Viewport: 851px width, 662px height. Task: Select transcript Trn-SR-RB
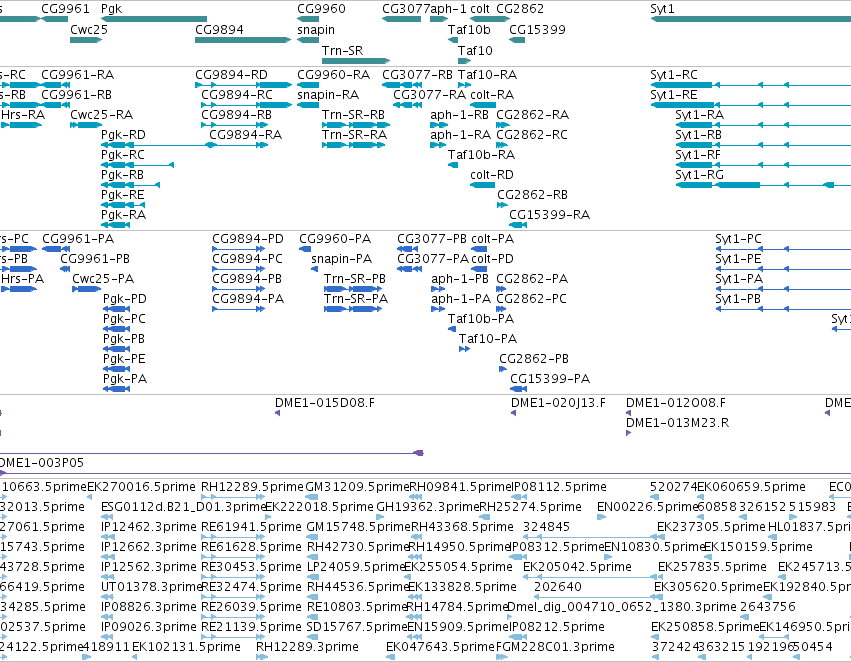(353, 115)
